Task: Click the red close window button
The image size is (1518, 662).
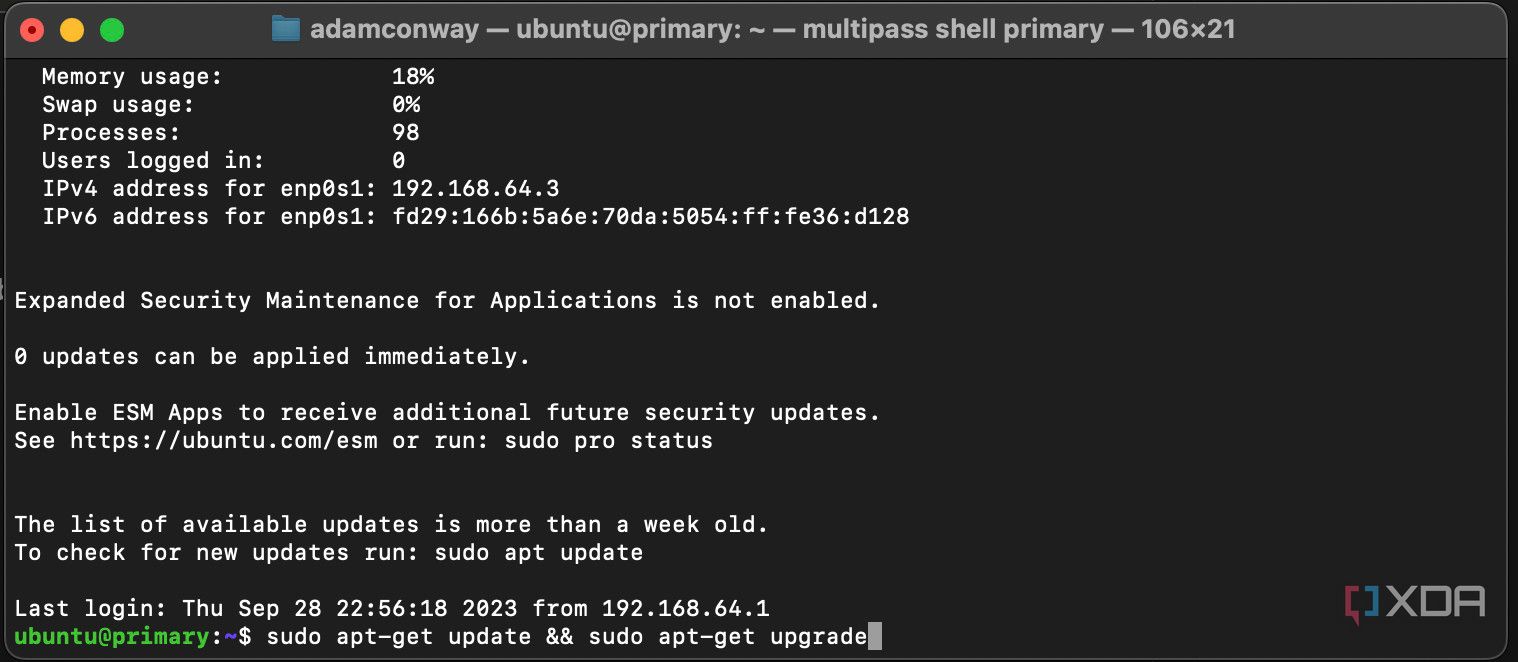Action: [32, 30]
